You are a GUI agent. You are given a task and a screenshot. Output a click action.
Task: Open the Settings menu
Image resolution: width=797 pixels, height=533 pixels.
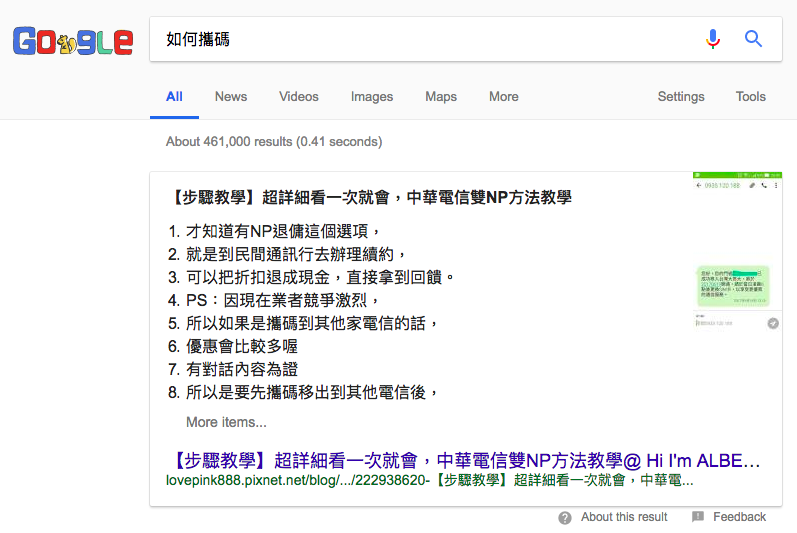point(681,97)
